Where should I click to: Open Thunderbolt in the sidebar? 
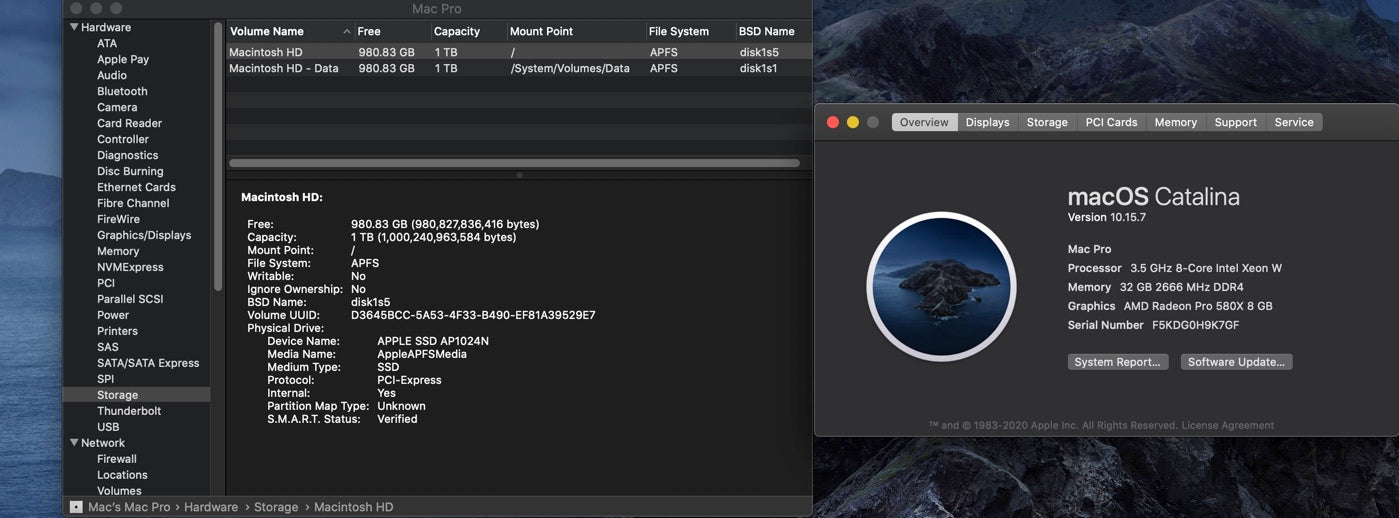(x=129, y=411)
